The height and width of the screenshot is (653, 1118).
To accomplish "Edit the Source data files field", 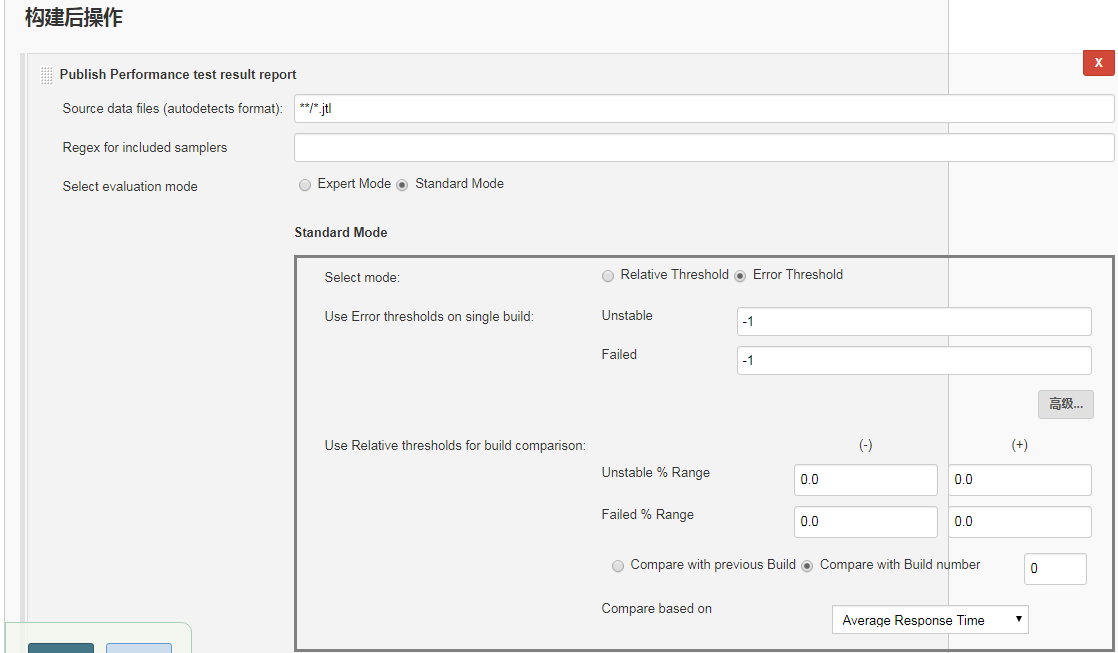I will pos(704,108).
